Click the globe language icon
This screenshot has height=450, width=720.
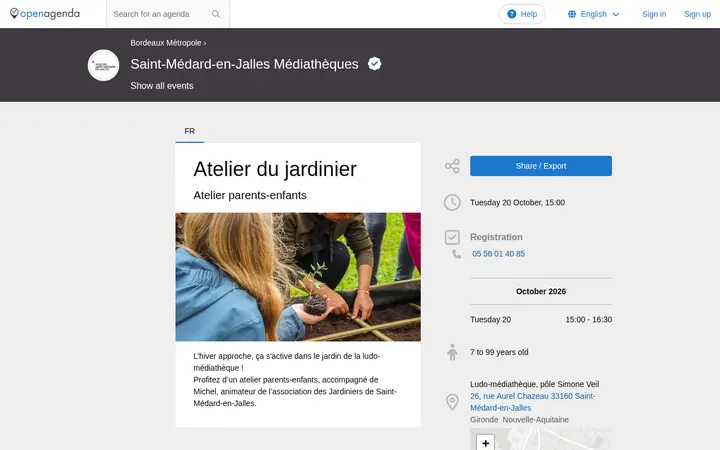coord(572,14)
